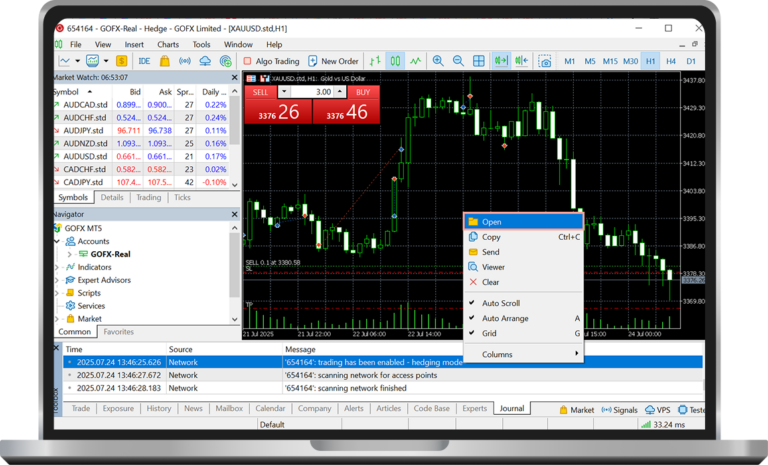The height and width of the screenshot is (465, 768).
Task: Toggle auto scroll chart toolbar button
Action: point(501,61)
